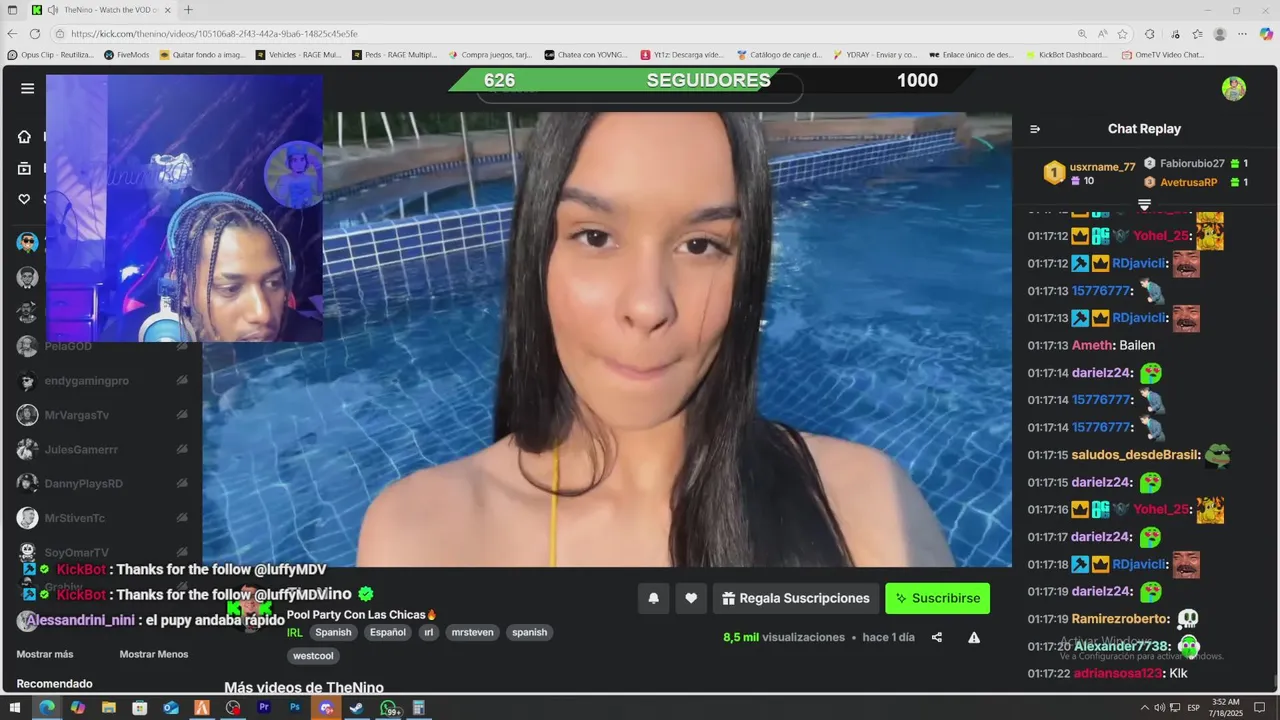Click gifter AvetrusaRP in leaderboard

pos(1189,182)
